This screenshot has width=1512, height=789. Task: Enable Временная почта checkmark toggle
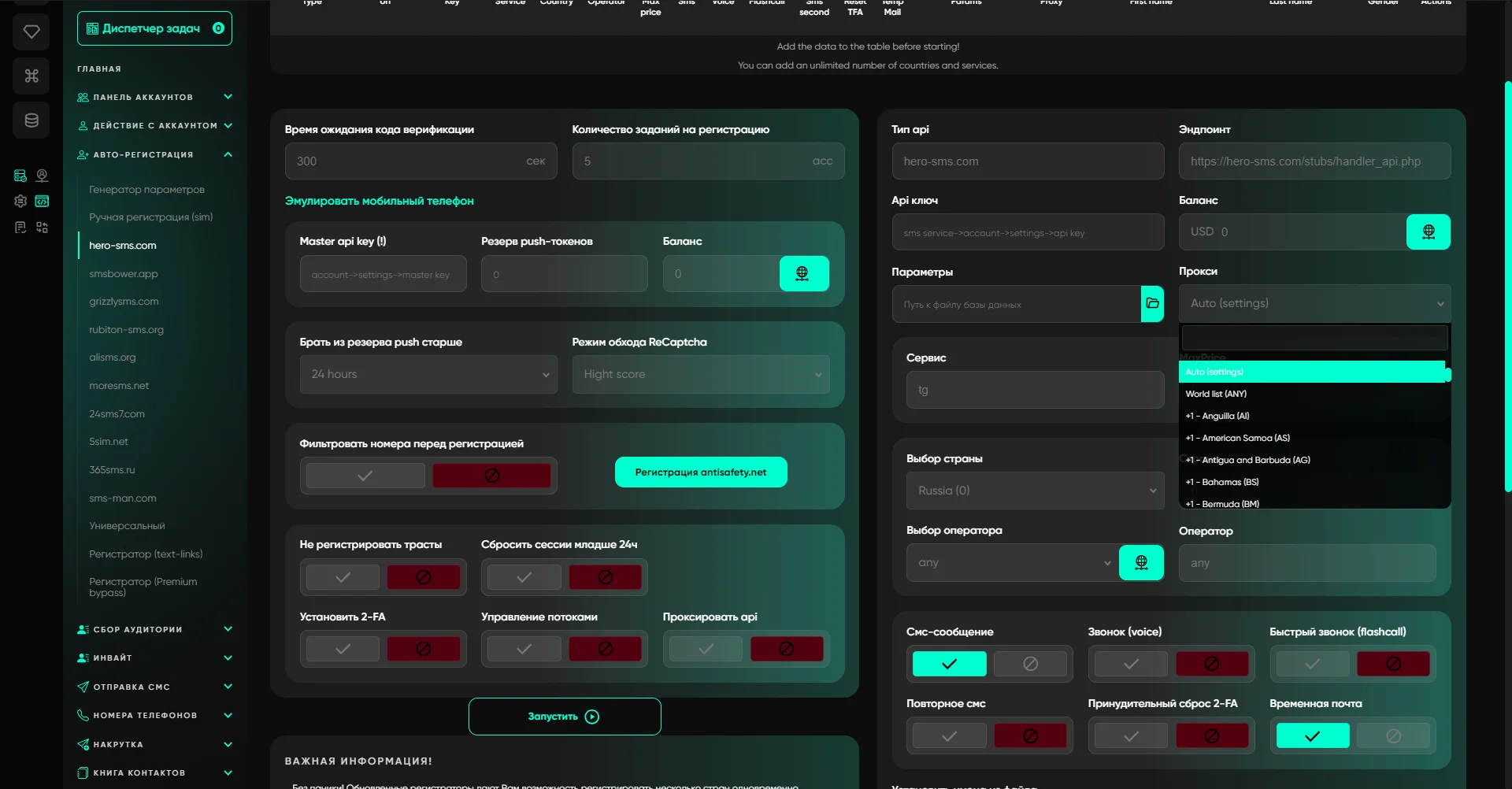(x=1312, y=736)
